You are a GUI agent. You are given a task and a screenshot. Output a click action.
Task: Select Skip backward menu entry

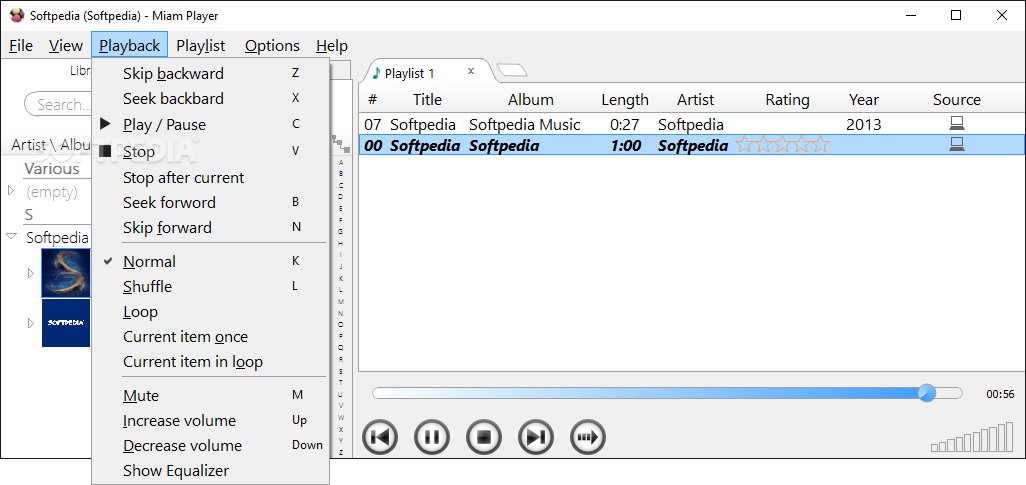(209, 73)
